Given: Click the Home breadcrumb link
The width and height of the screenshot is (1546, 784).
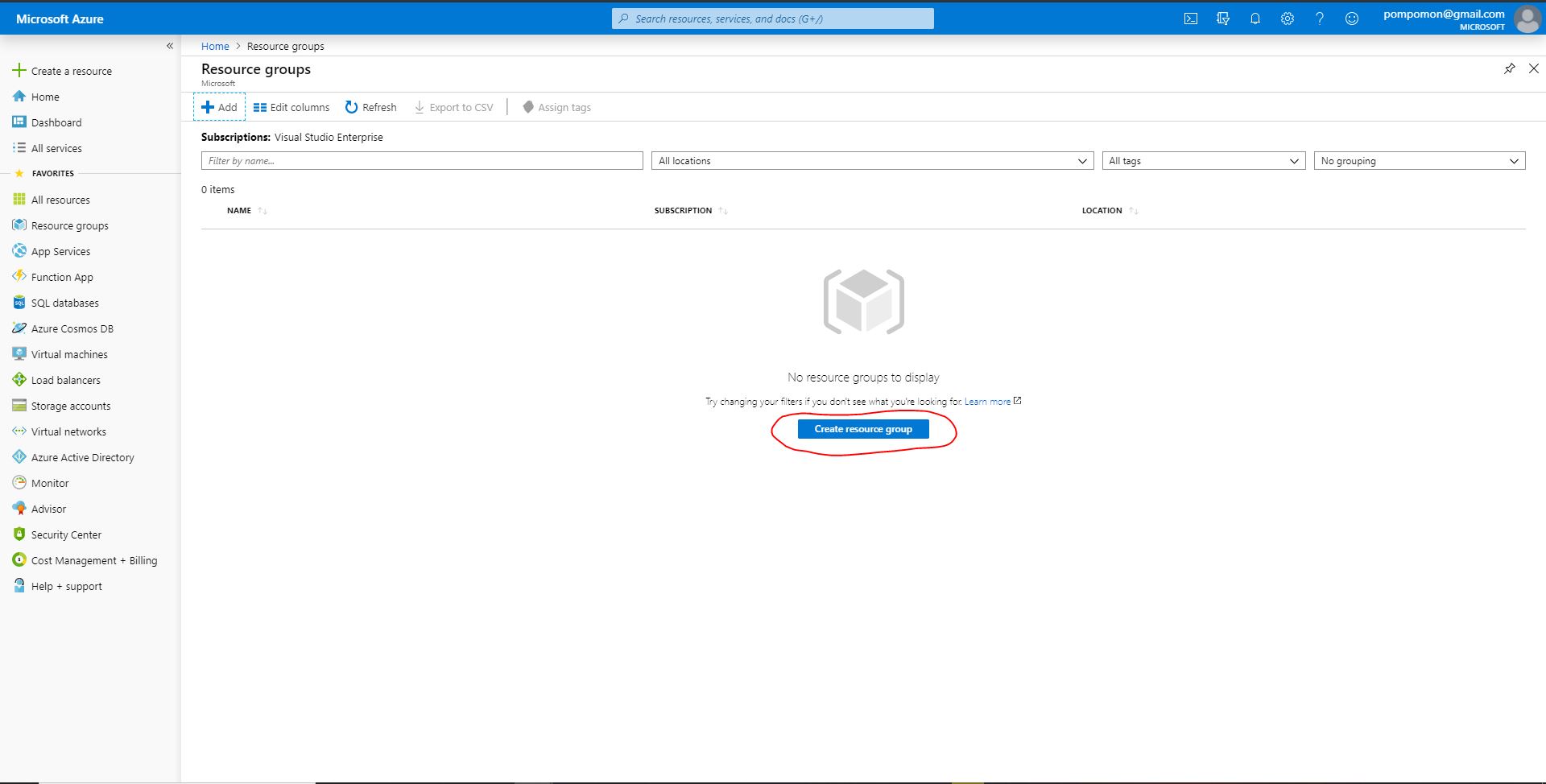Looking at the screenshot, I should 215,46.
